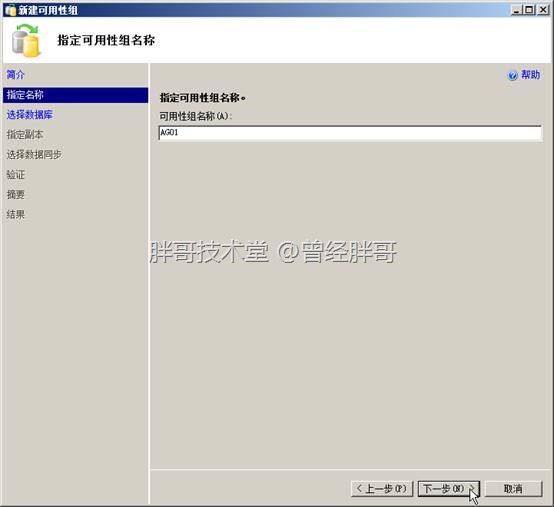This screenshot has width=554, height=507.
Task: Cancel the wizard with 取消 button
Action: (513, 489)
